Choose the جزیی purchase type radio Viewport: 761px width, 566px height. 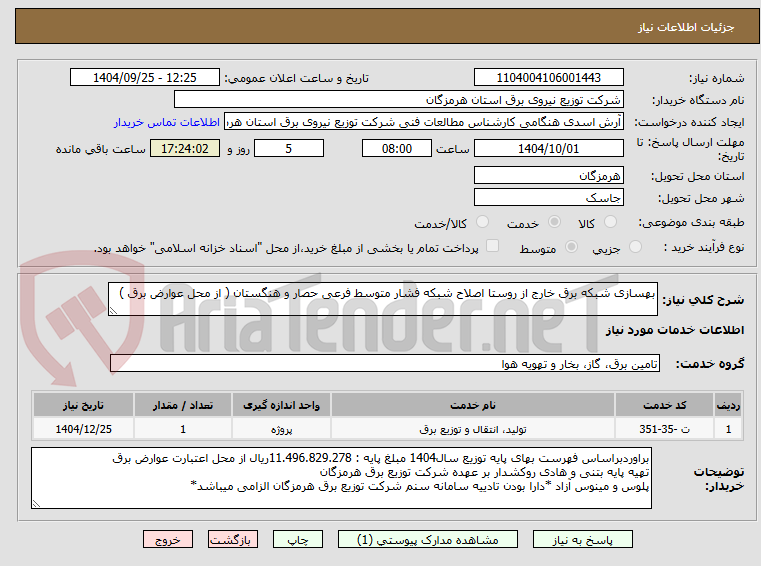point(635,247)
